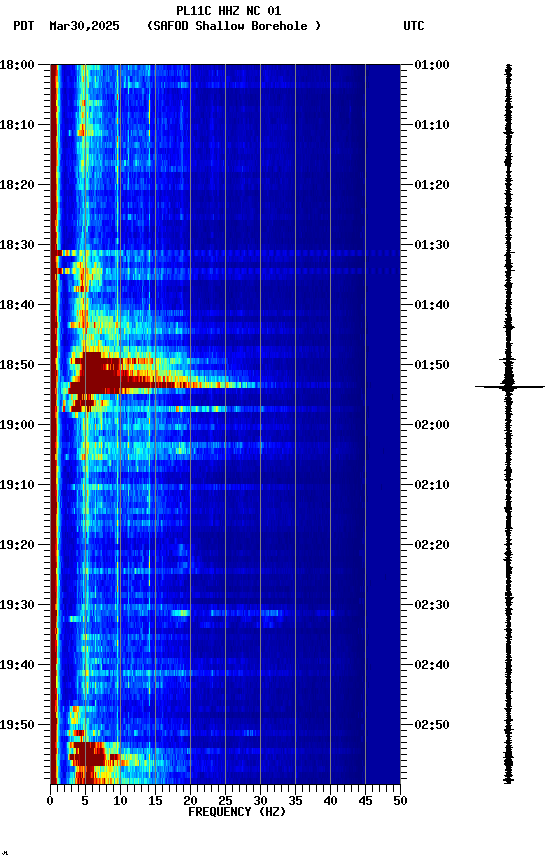Click the 01:50 UTC time label
Image resolution: width=552 pixels, height=864 pixels.
pos(432,365)
